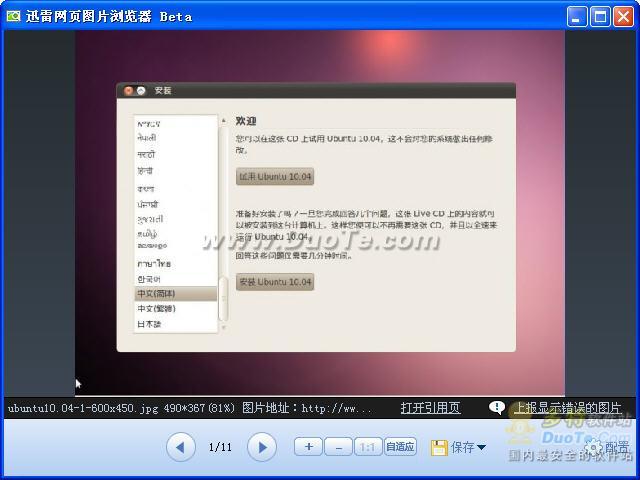Screen dimensions: 640x480
Task: Select ਪੰਜਾਬੀ in language list
Action: pyautogui.click(x=176, y=204)
